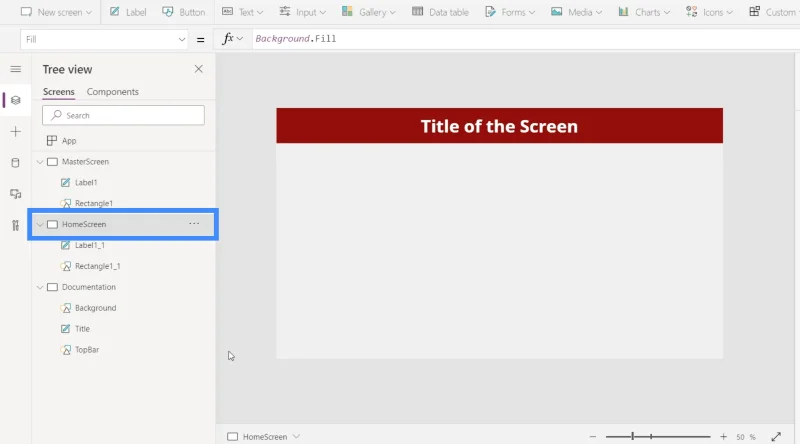
Task: Select Documentation screen in tree
Action: click(x=89, y=287)
